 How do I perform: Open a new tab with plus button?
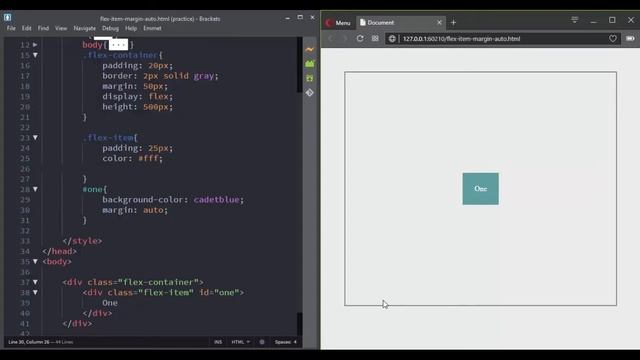pos(453,23)
